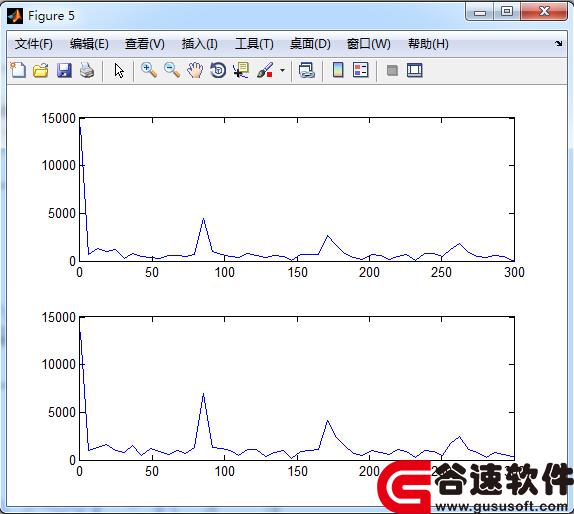The image size is (574, 514).
Task: Click the upper plot's 300 x-axis label
Action: click(514, 272)
